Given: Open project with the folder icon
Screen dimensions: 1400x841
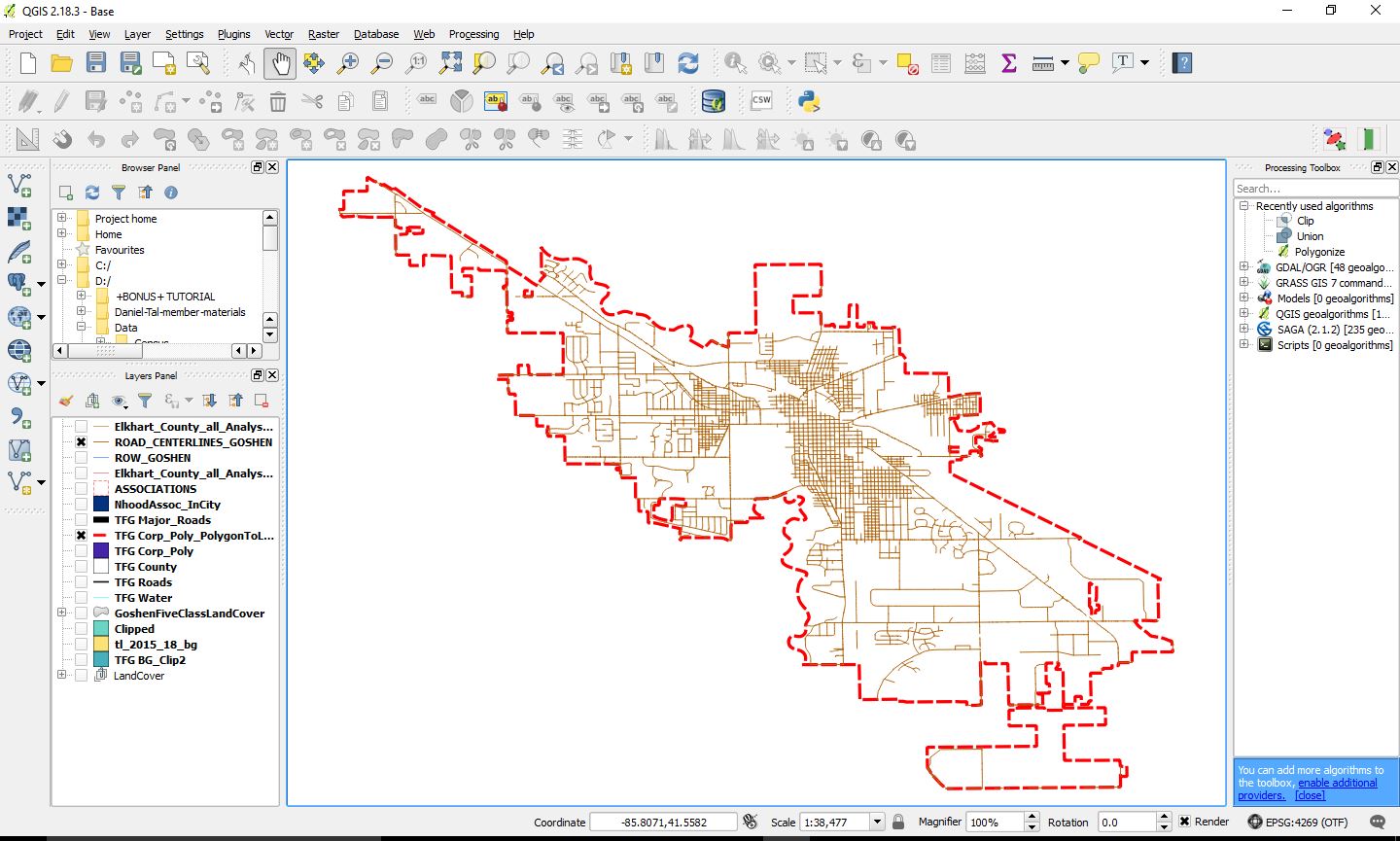Looking at the screenshot, I should tap(62, 63).
